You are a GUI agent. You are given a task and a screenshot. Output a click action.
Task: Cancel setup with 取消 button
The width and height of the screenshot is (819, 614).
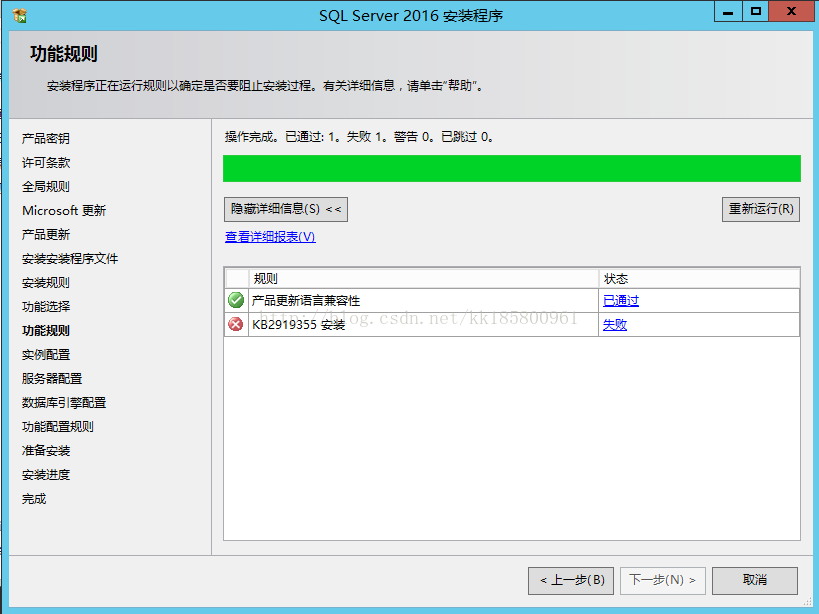pyautogui.click(x=755, y=581)
